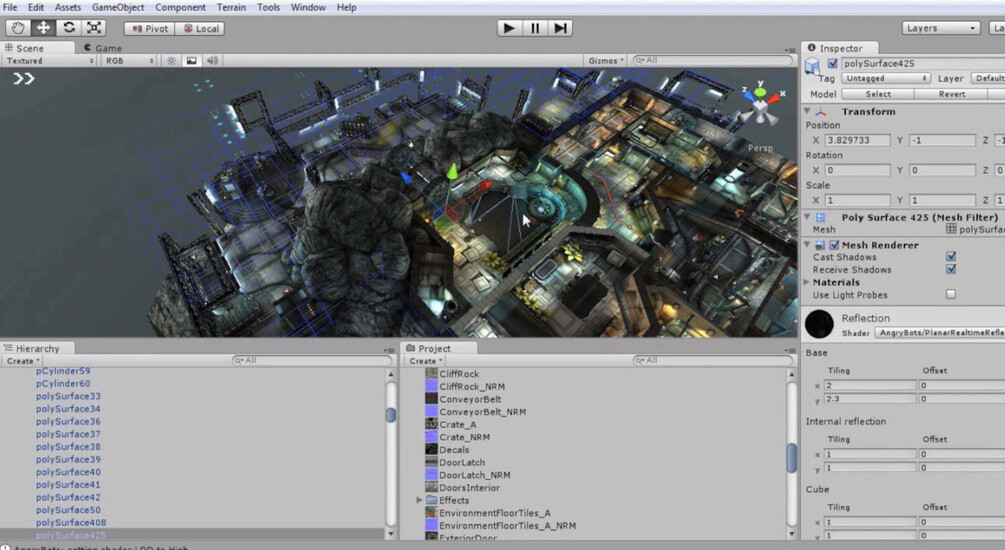Click the Crate_A texture icon
Image resolution: width=1005 pixels, height=550 pixels.
click(x=431, y=424)
